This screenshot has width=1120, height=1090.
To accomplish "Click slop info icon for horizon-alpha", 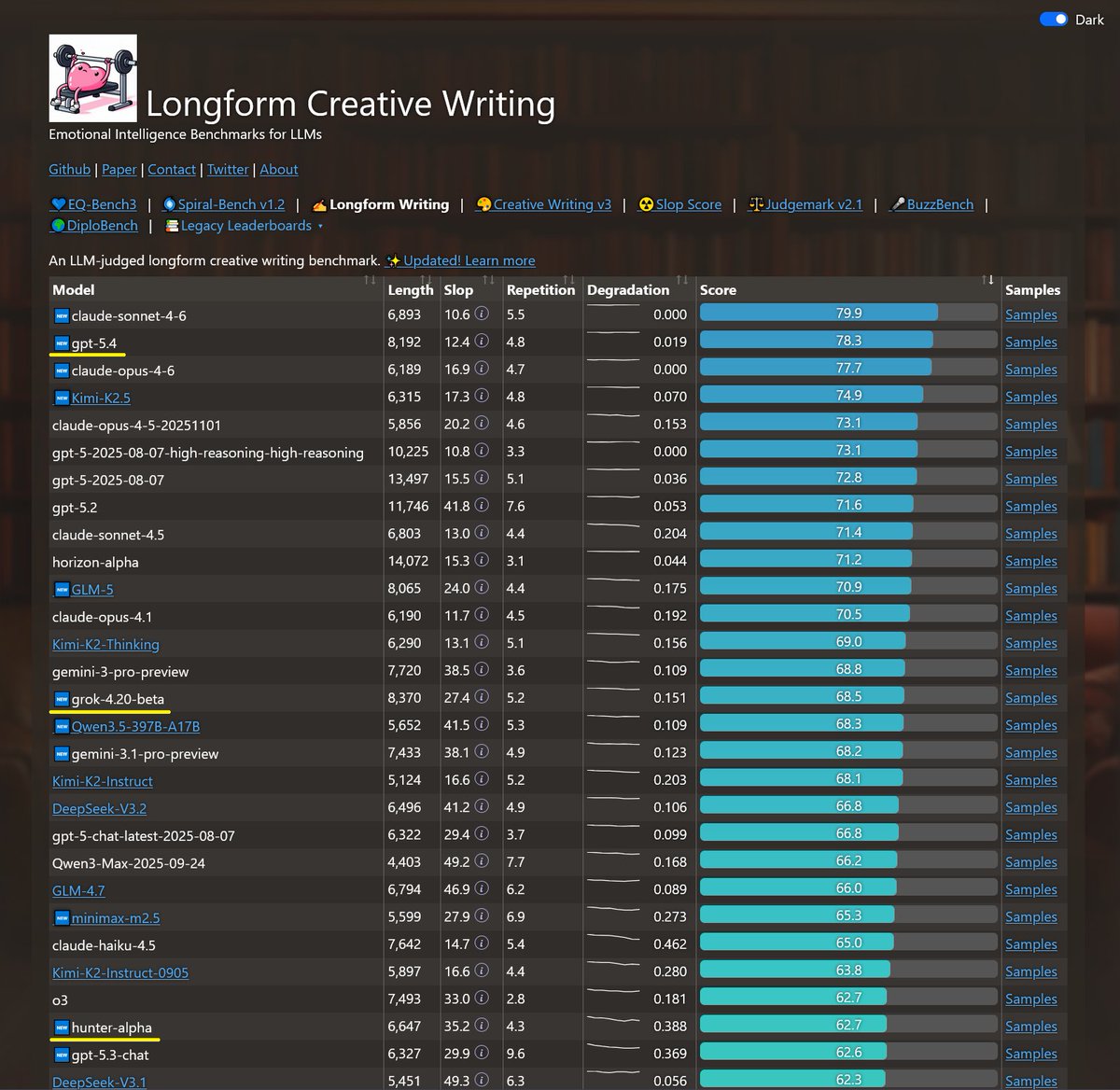I will (482, 560).
